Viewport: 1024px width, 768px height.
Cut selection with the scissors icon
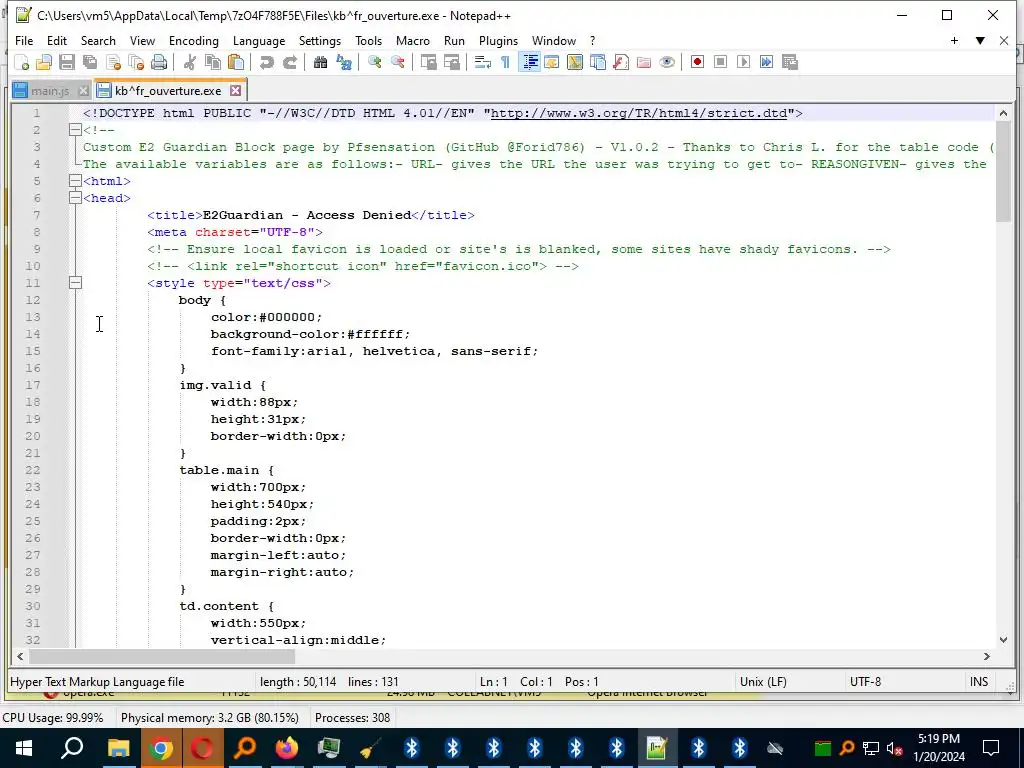click(190, 62)
